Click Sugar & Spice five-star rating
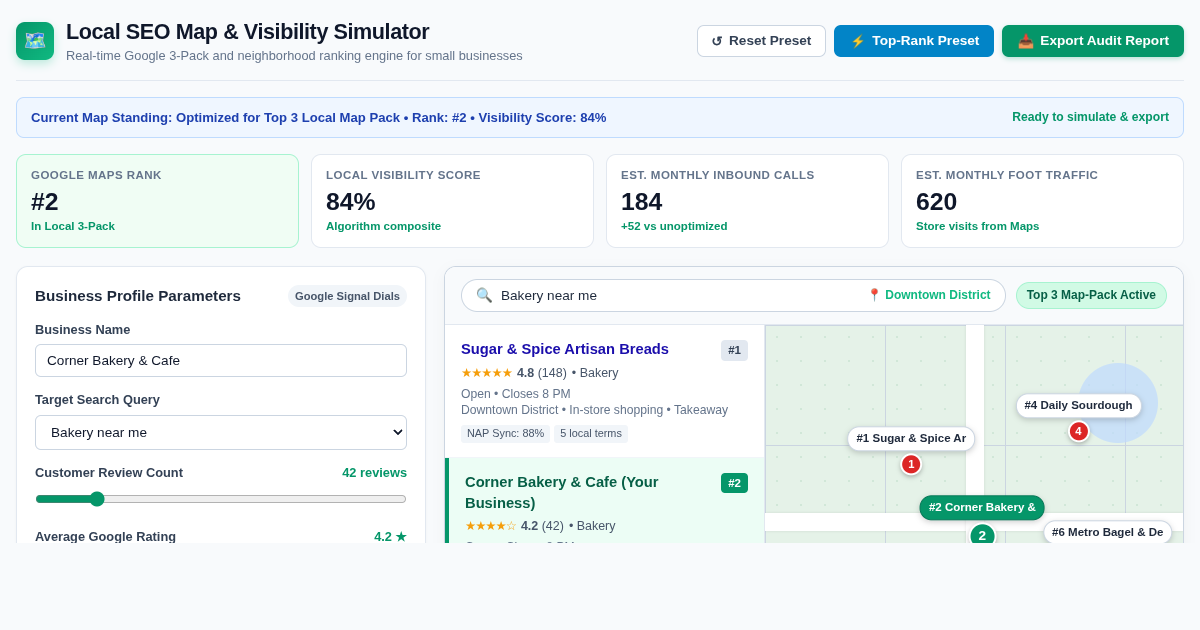 pos(486,373)
